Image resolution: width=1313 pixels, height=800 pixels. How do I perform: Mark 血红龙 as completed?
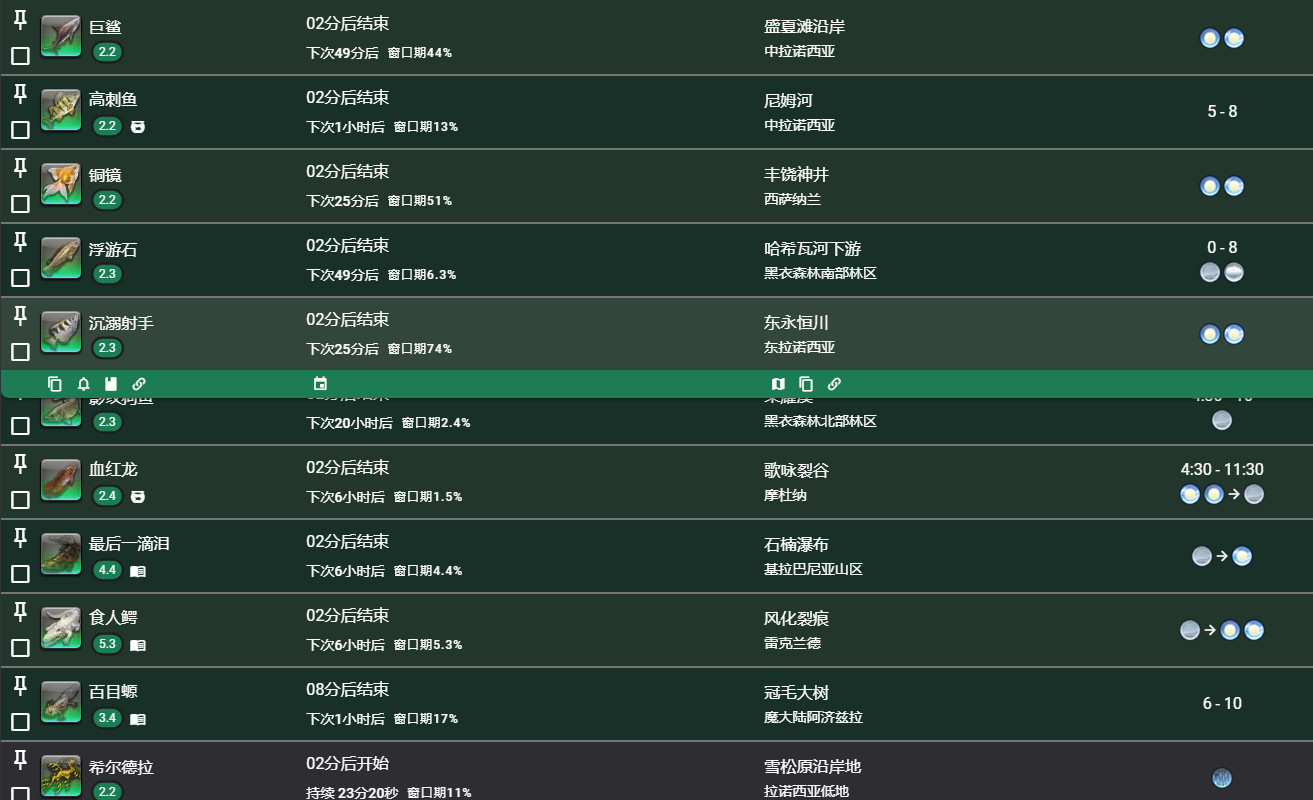click(x=20, y=500)
